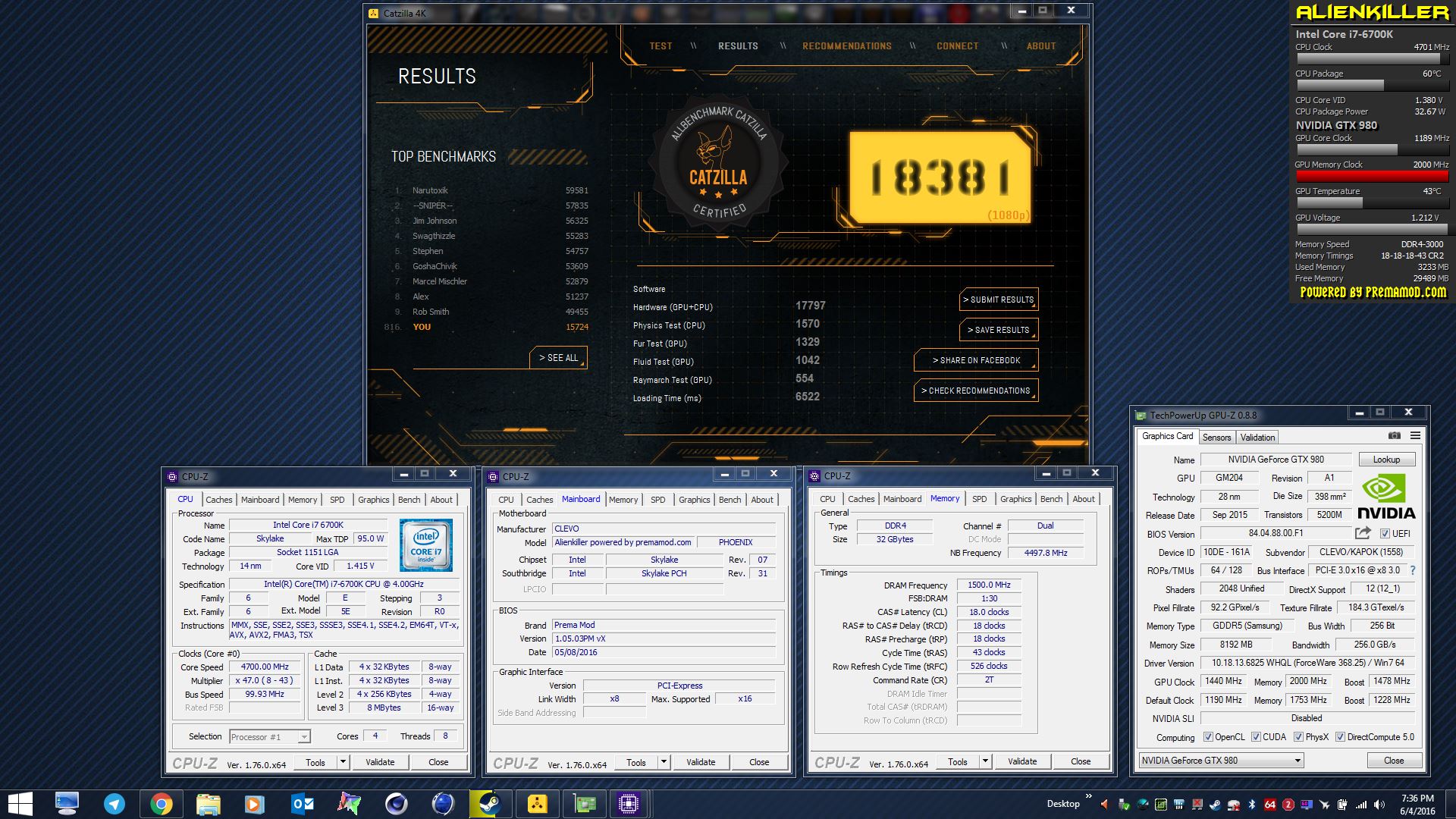Screen dimensions: 1456x819
Task: Click the airplane mode tray icon
Action: 1324,805
